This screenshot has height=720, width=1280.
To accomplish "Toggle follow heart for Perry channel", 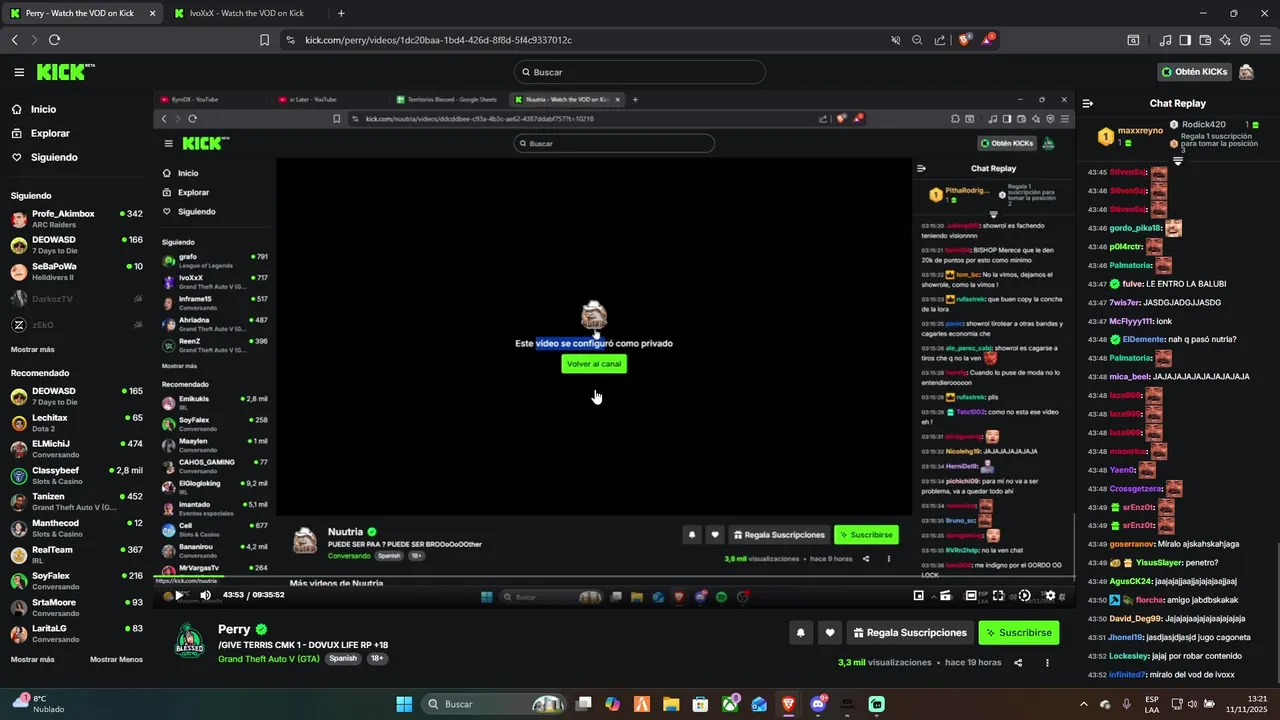I will 830,633.
